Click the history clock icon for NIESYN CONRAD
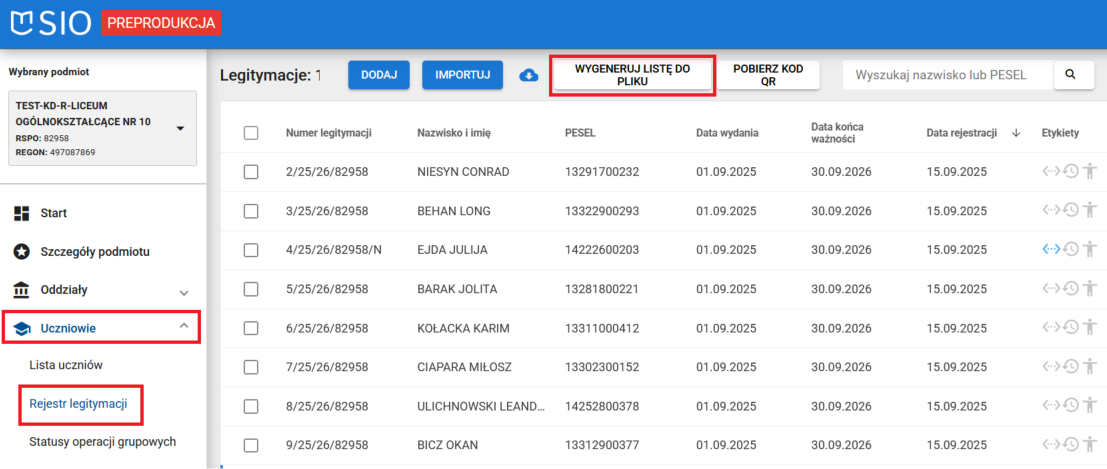Viewport: 1107px width, 469px height. tap(1070, 171)
